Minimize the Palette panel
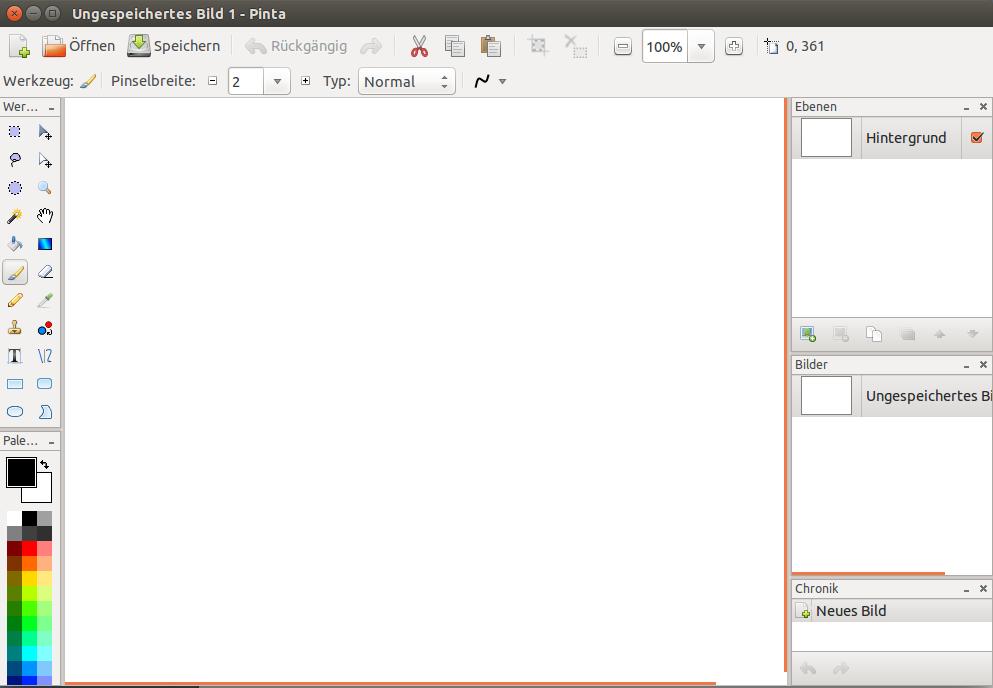 click(x=51, y=441)
